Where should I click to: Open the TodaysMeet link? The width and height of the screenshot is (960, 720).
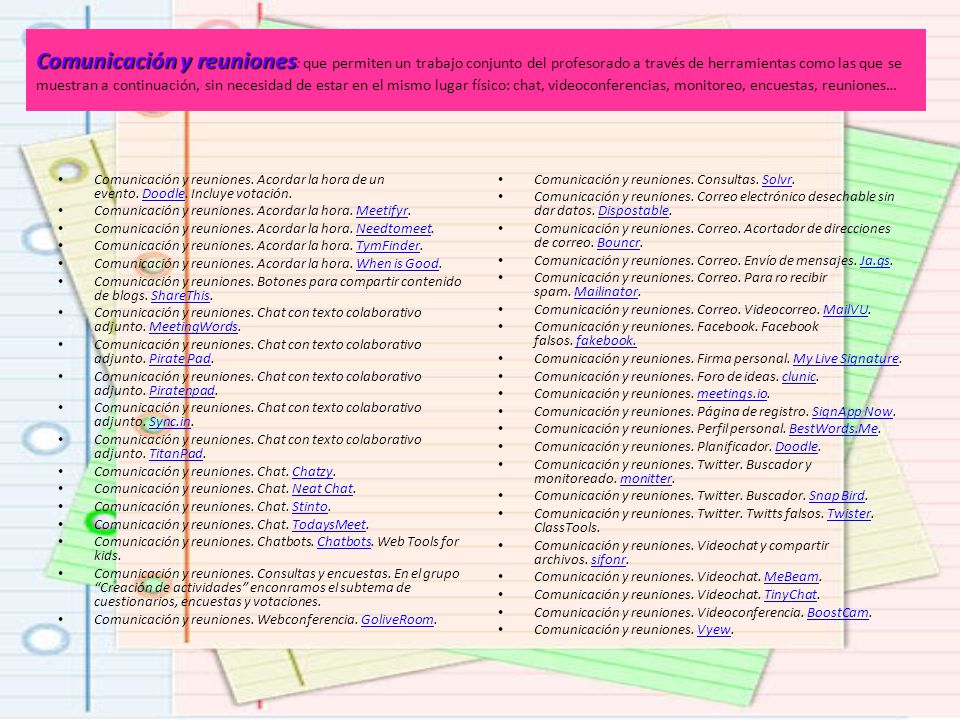point(329,524)
